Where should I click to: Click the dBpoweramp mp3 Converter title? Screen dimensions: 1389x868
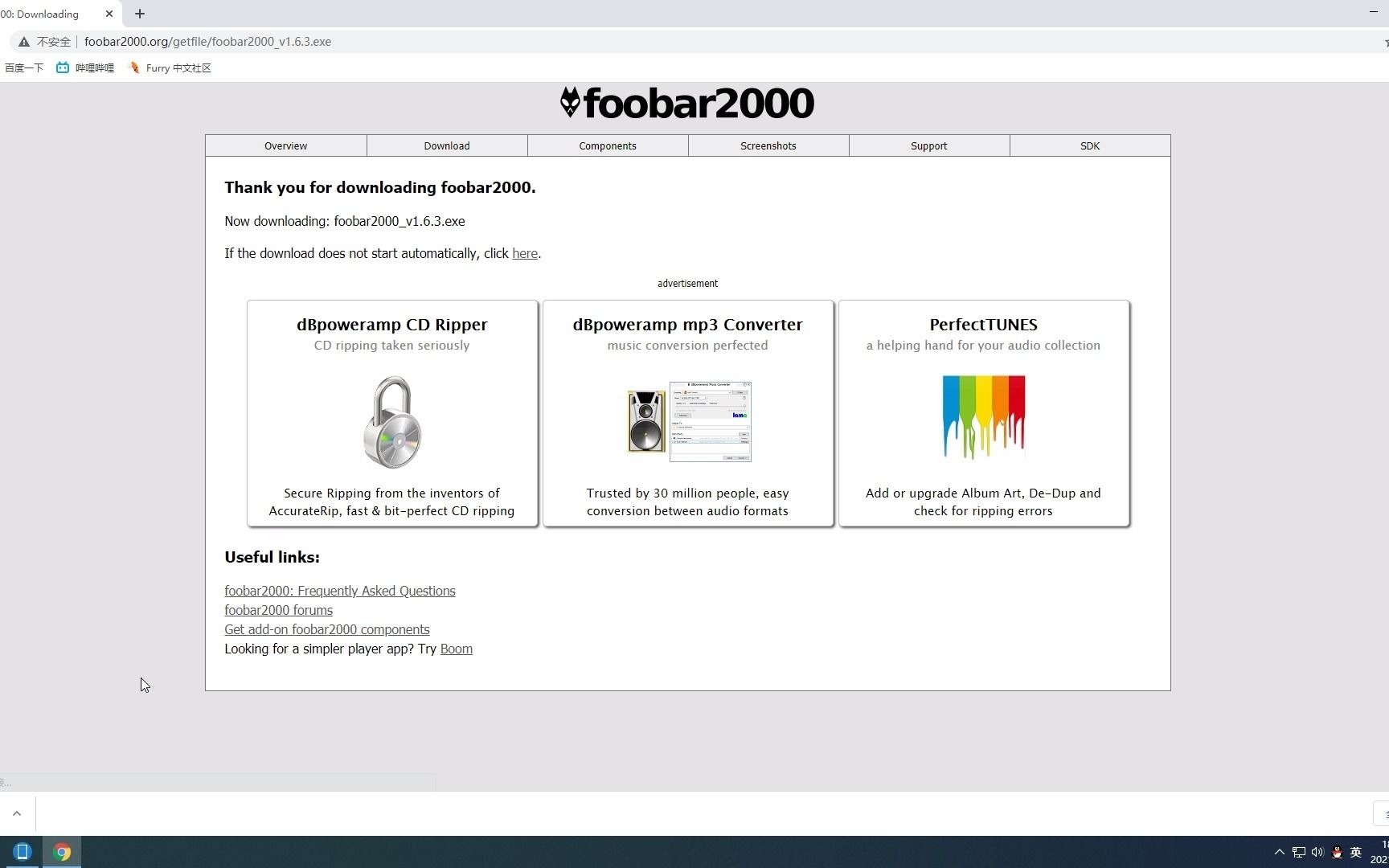(688, 325)
